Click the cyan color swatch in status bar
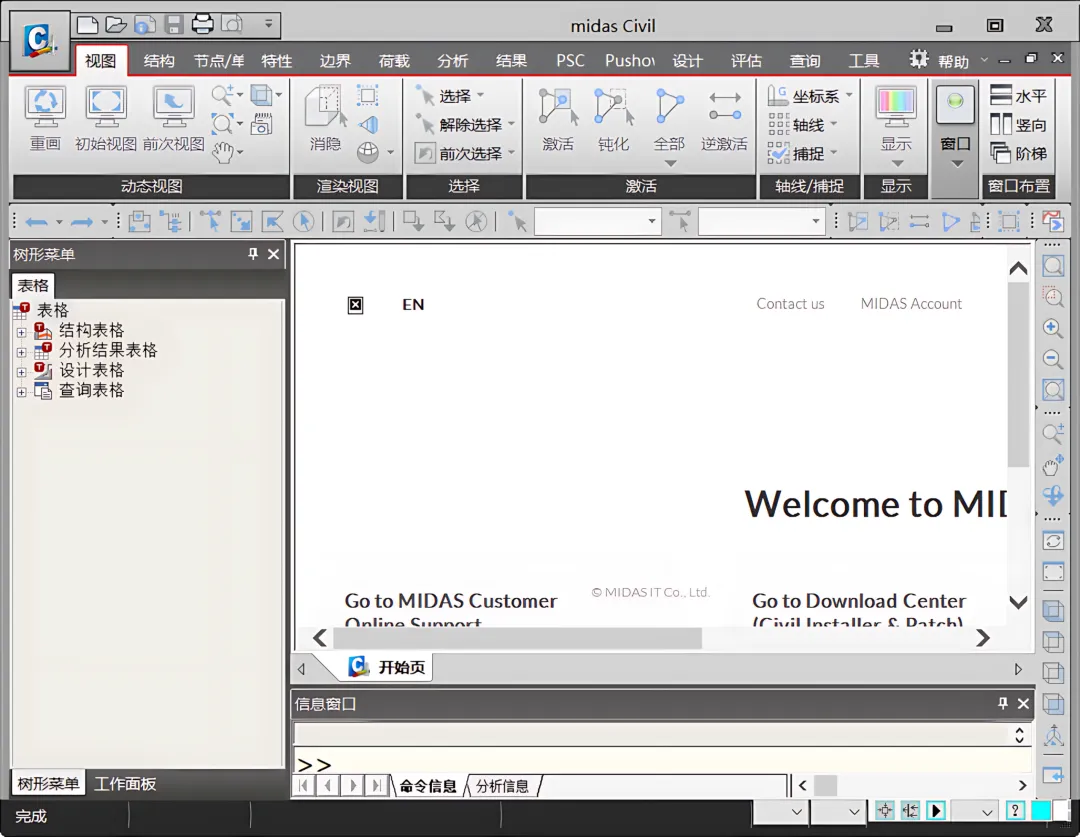The width and height of the screenshot is (1080, 837). pos(1040,811)
